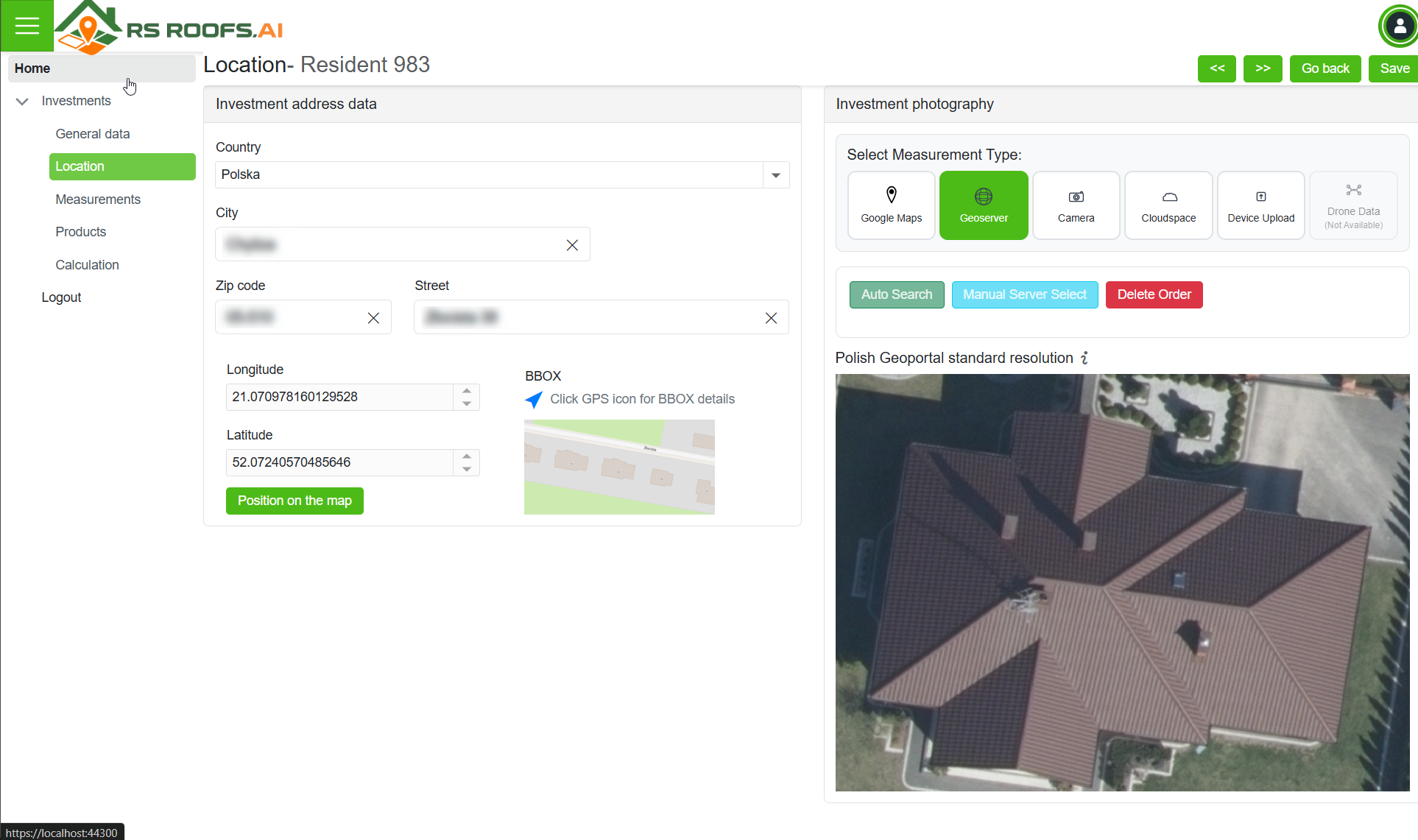Select Google Maps measurement type
The image size is (1418, 840).
pyautogui.click(x=891, y=205)
